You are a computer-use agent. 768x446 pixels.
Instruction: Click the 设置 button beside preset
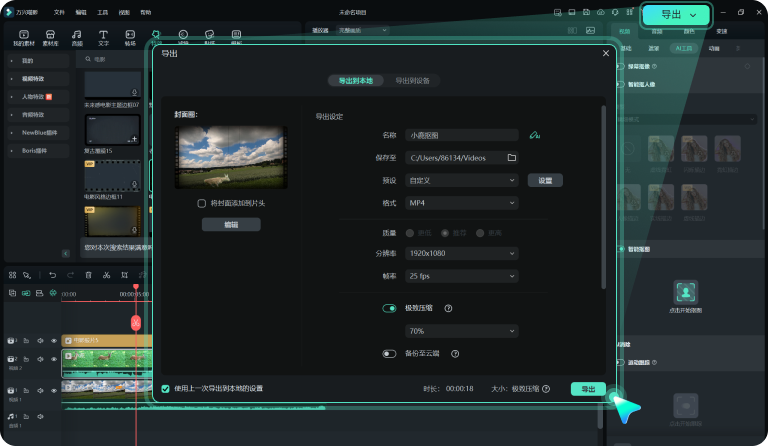(x=545, y=181)
